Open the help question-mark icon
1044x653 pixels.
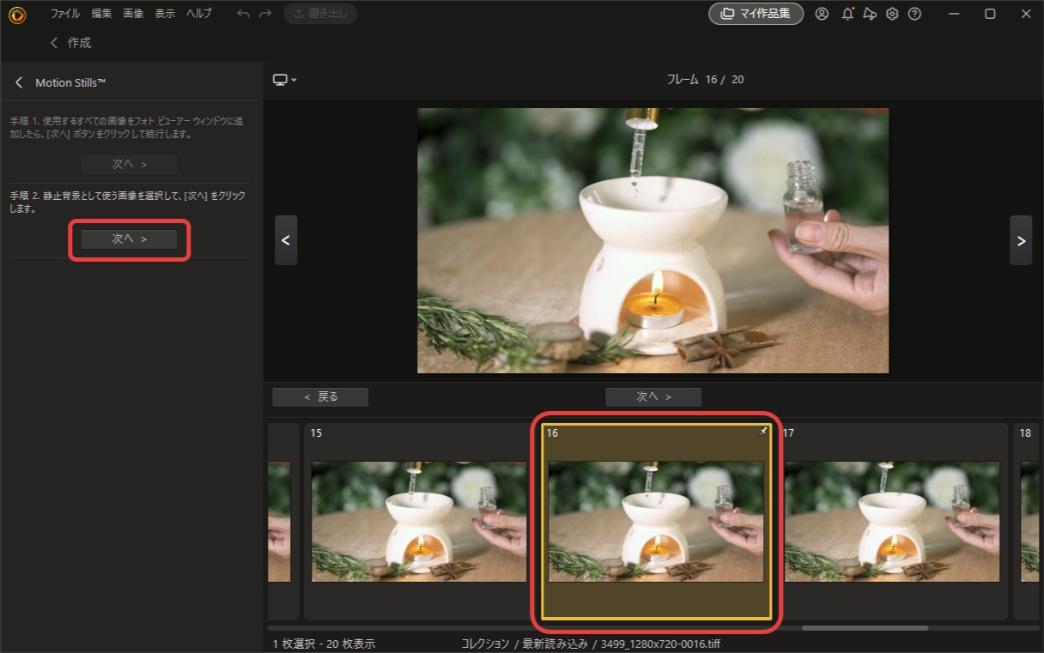click(913, 13)
